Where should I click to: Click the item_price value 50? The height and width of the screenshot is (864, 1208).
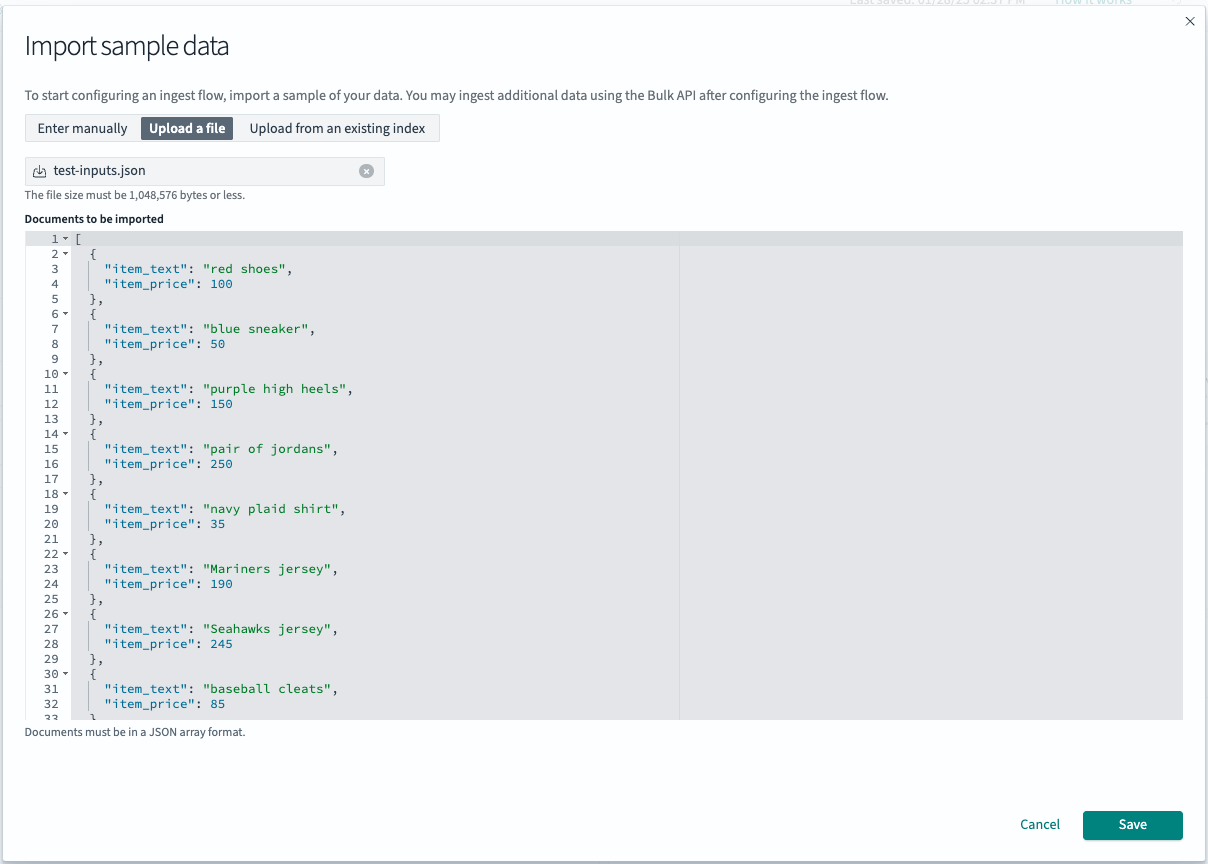point(217,344)
